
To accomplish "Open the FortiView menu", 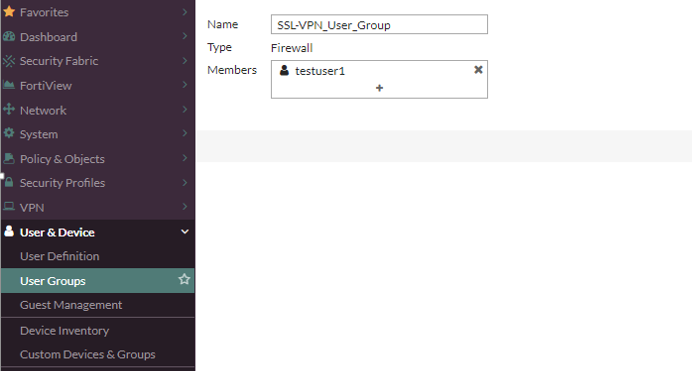I will pyautogui.click(x=98, y=85).
